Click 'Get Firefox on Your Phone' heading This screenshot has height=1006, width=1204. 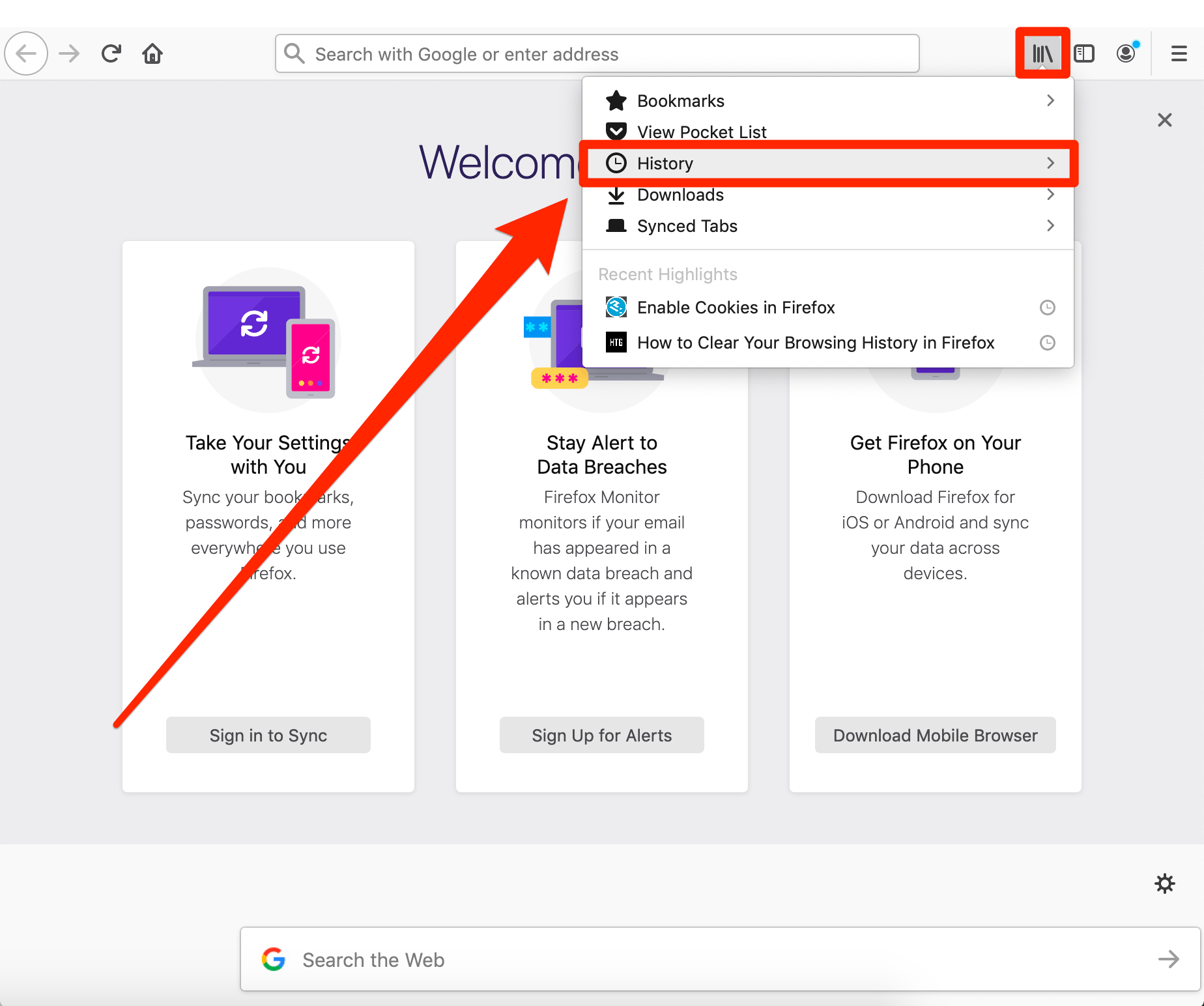pos(936,455)
